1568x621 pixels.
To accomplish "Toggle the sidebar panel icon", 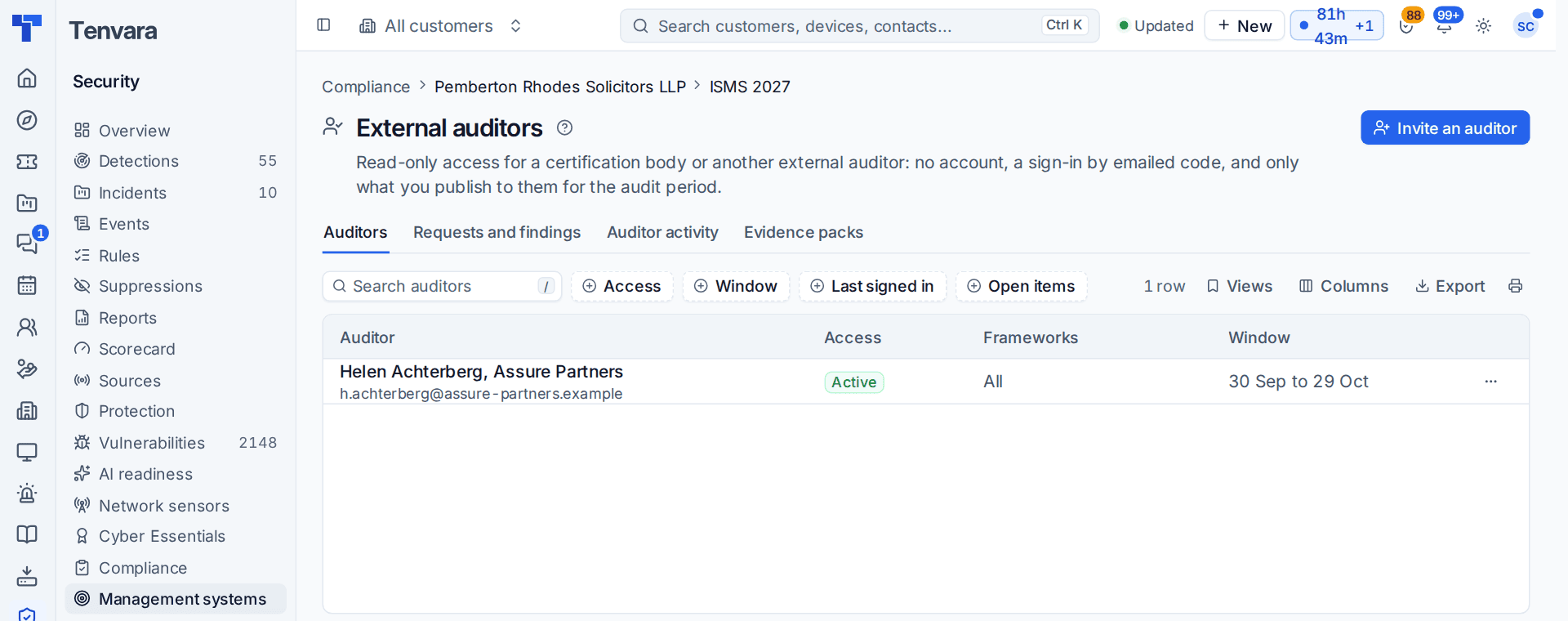I will [323, 25].
